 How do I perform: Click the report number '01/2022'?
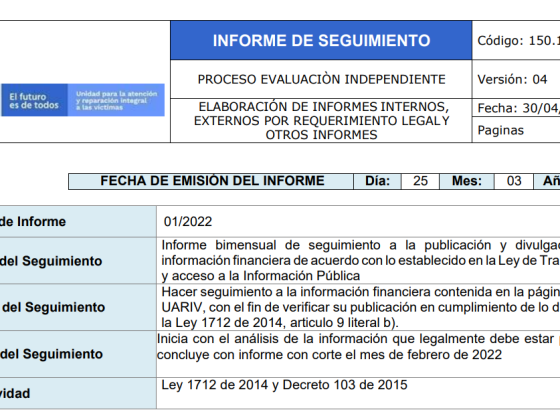pos(188,222)
